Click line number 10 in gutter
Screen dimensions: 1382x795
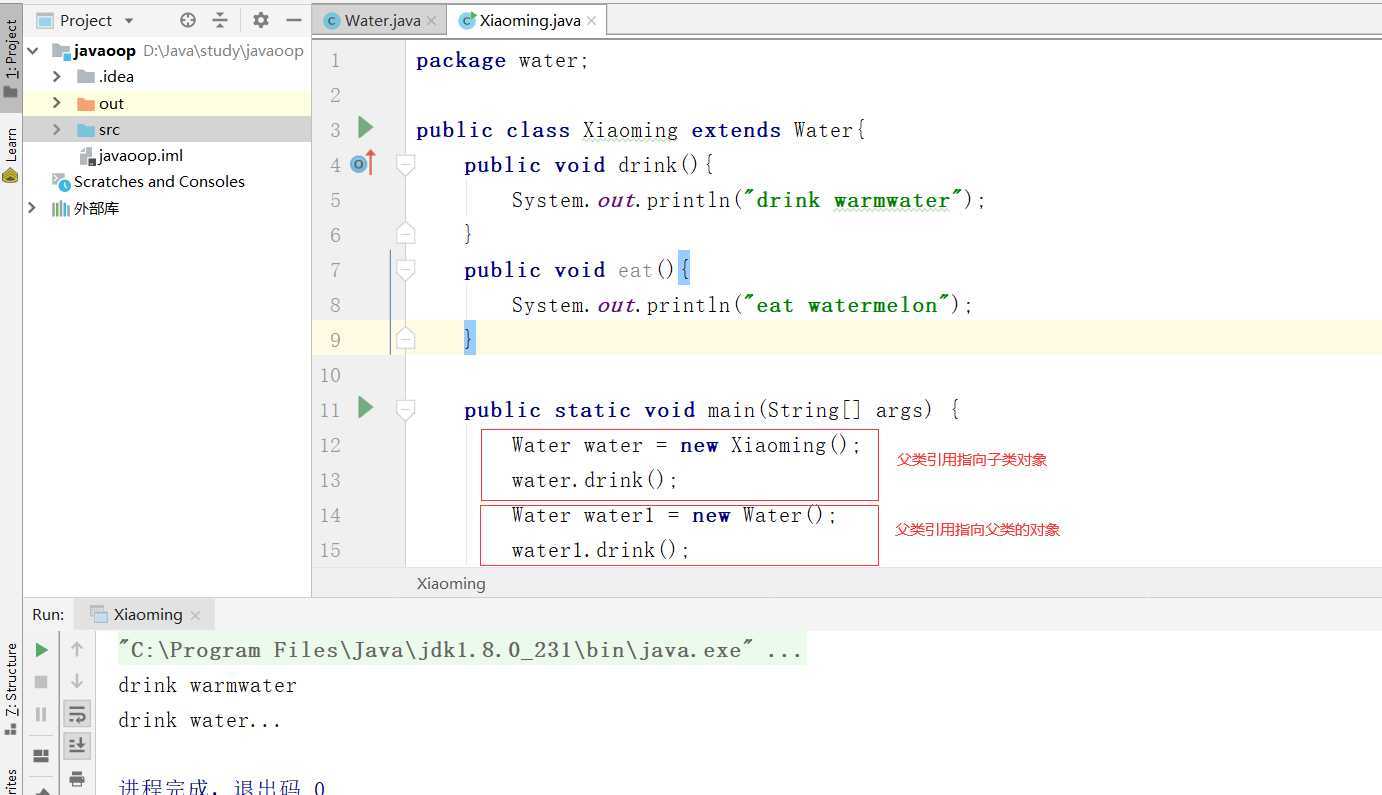coord(330,375)
